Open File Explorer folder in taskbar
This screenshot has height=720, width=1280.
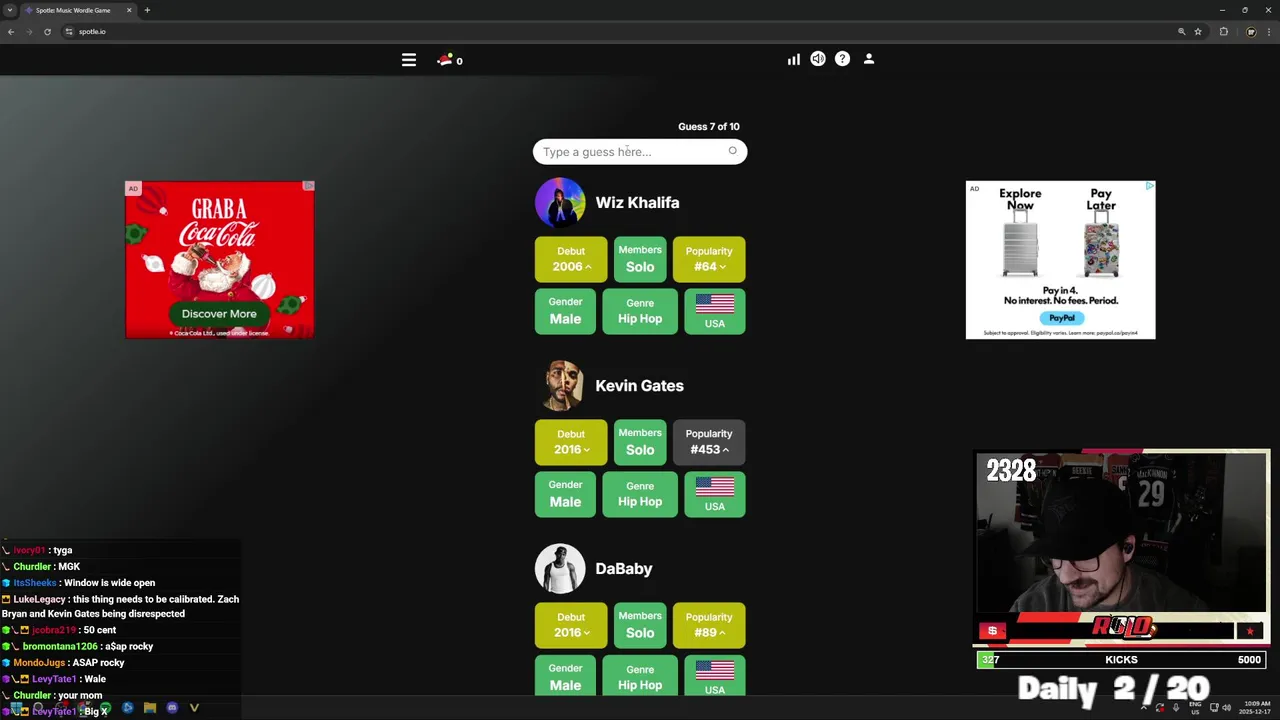150,708
